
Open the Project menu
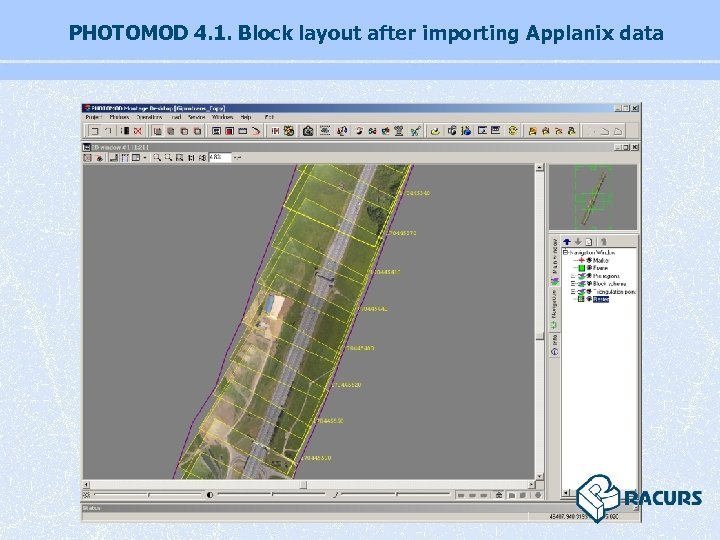[93, 118]
